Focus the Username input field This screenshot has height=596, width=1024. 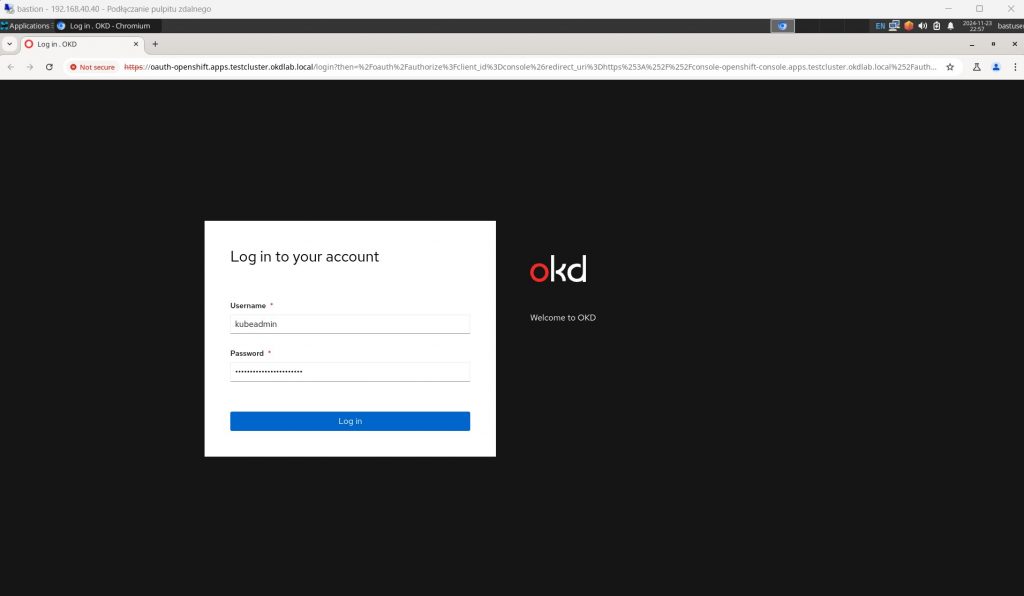[x=350, y=324]
